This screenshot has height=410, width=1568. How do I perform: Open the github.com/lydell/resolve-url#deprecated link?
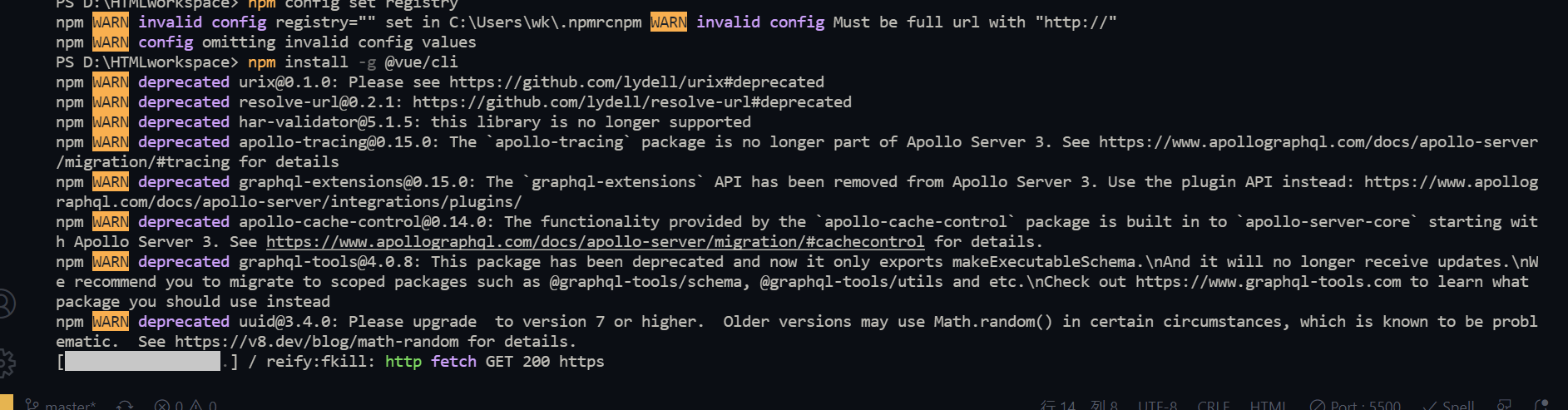(632, 102)
